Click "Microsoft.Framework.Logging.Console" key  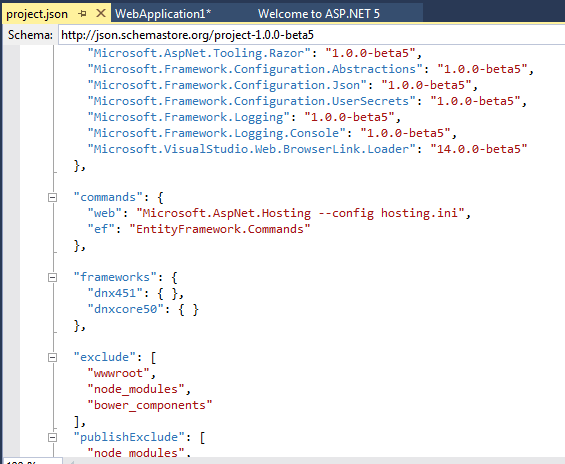click(x=217, y=133)
